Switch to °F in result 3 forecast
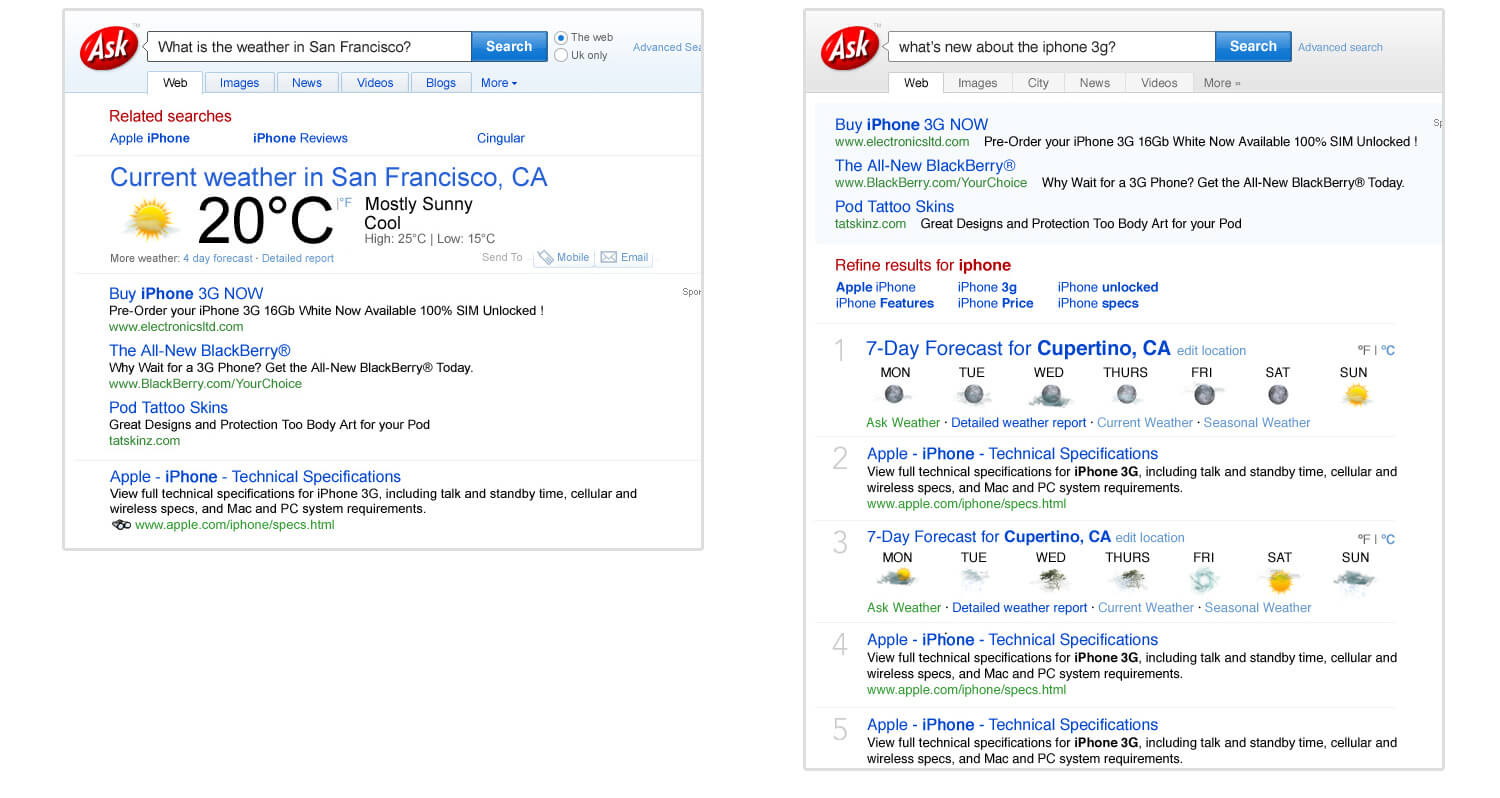 pyautogui.click(x=1364, y=539)
